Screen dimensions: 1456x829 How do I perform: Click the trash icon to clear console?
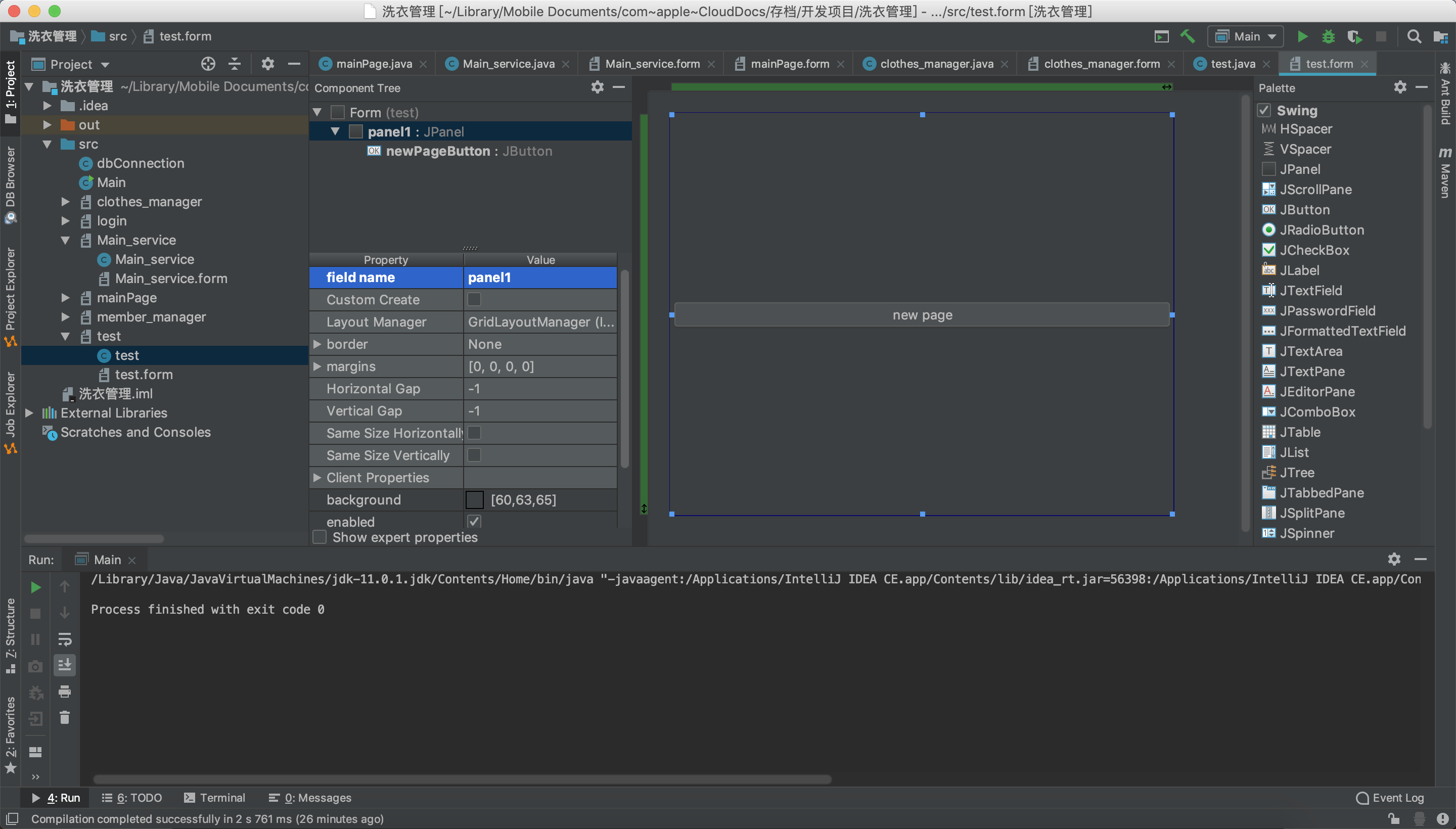64,717
